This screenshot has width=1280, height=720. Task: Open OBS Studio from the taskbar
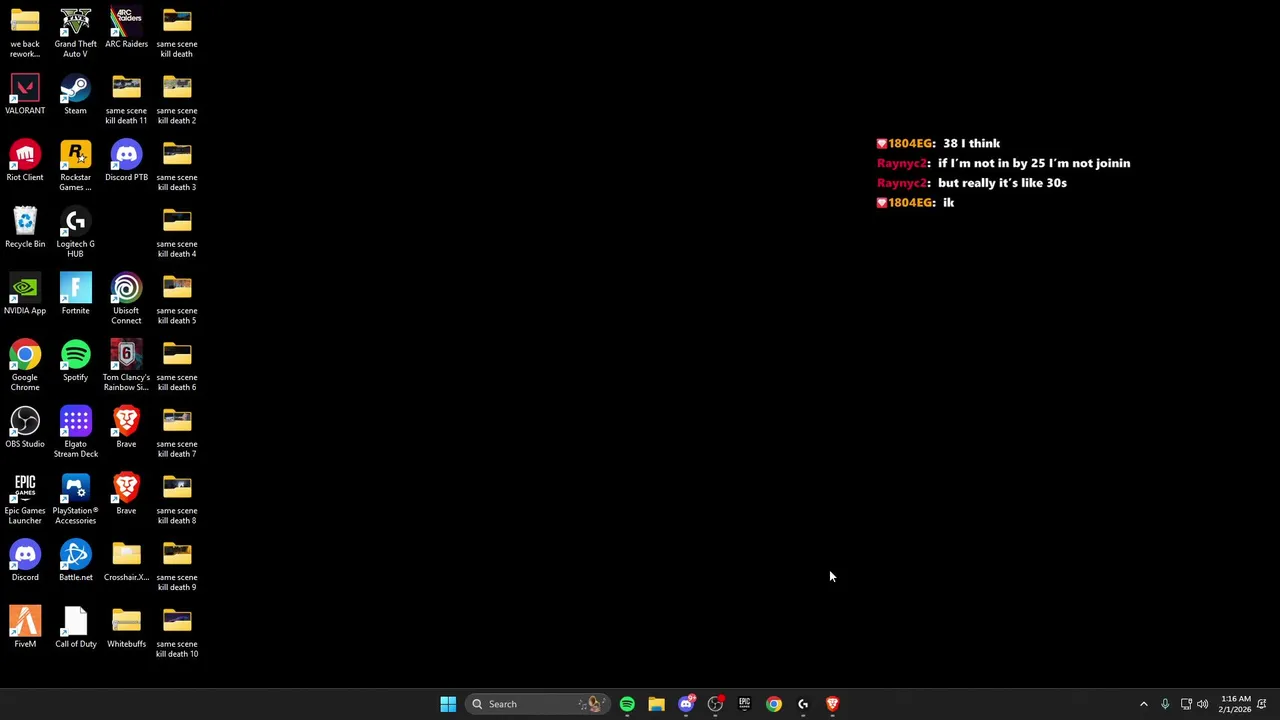(715, 704)
